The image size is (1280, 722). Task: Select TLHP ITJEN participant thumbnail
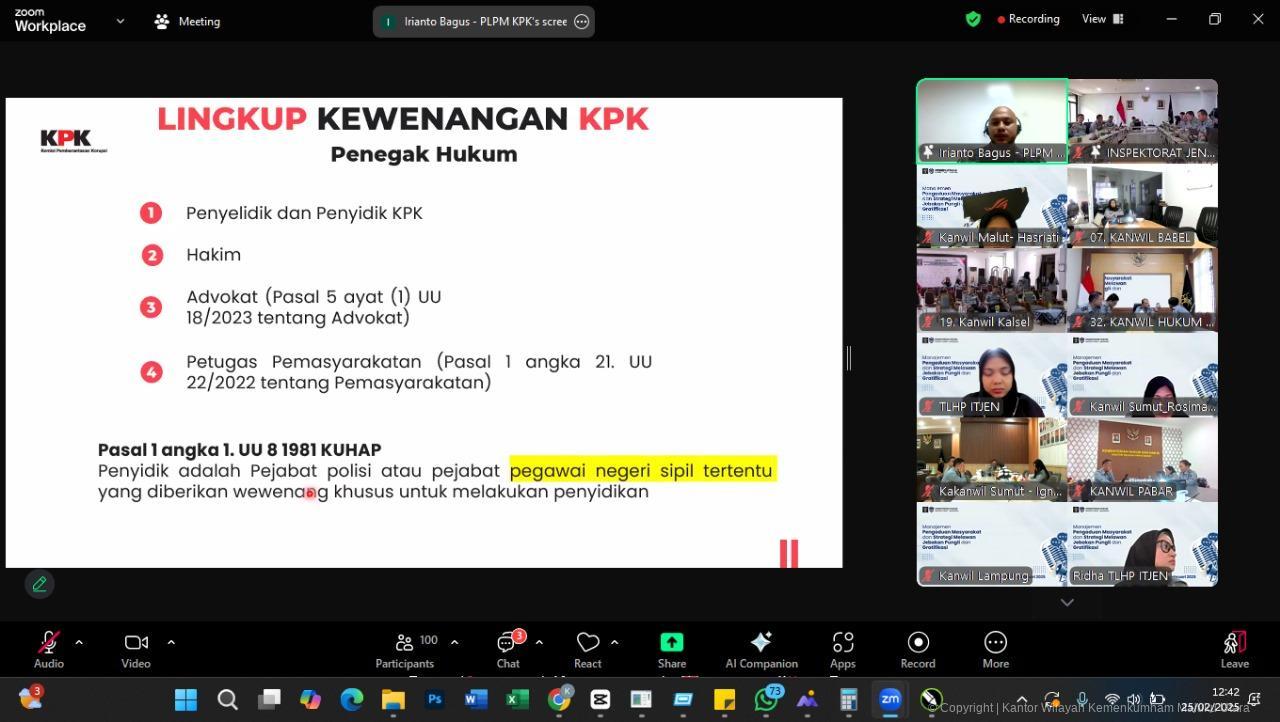[x=992, y=375]
